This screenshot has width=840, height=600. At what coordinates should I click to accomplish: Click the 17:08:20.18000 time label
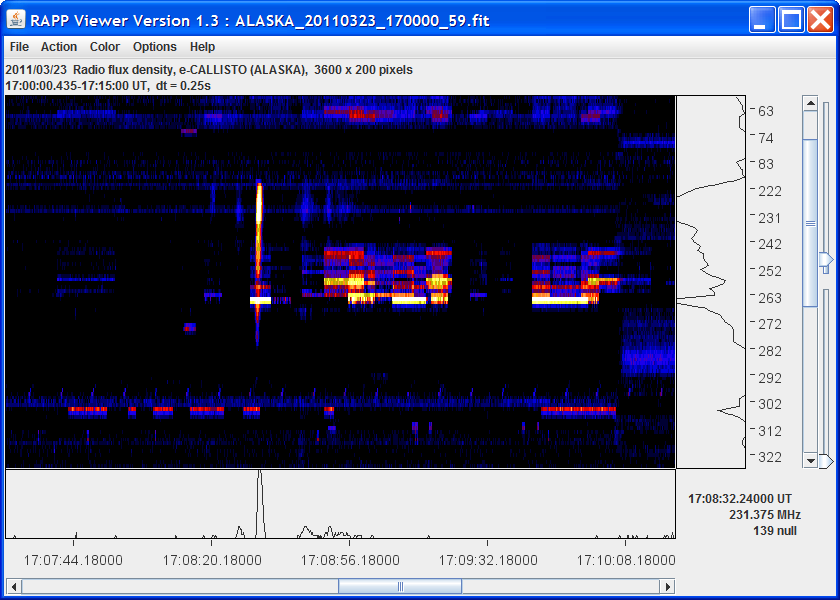[x=212, y=560]
